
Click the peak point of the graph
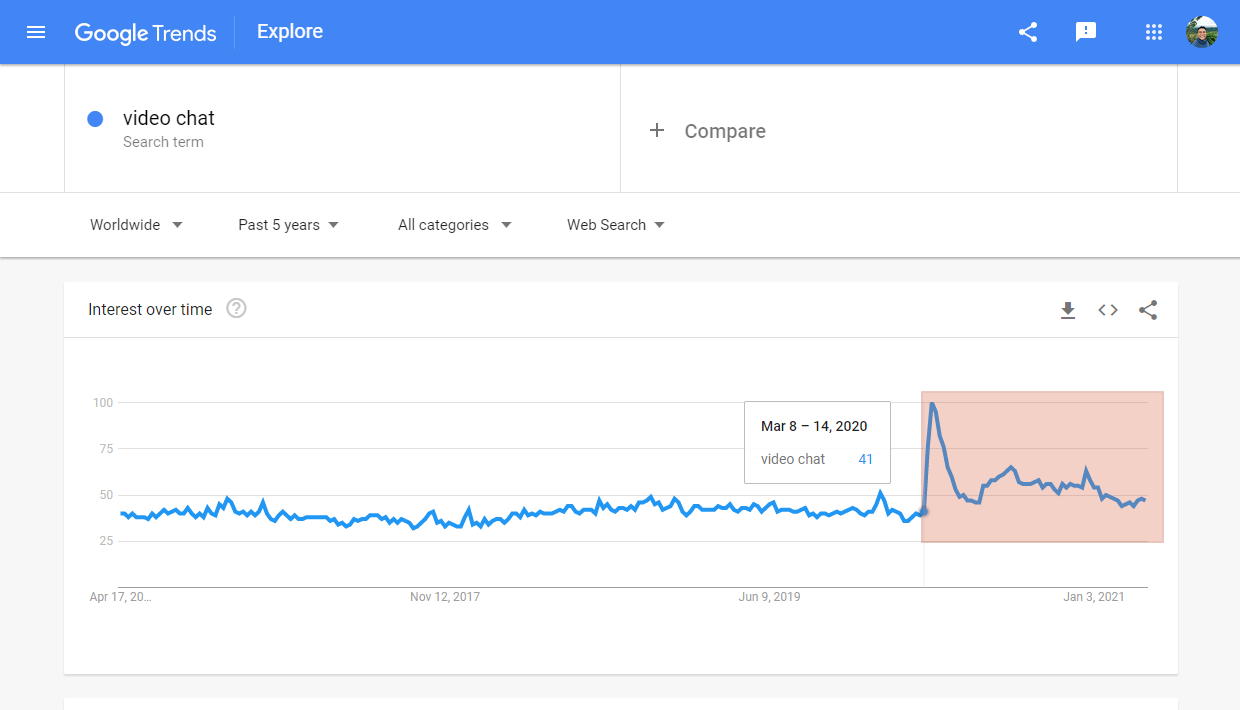(932, 403)
